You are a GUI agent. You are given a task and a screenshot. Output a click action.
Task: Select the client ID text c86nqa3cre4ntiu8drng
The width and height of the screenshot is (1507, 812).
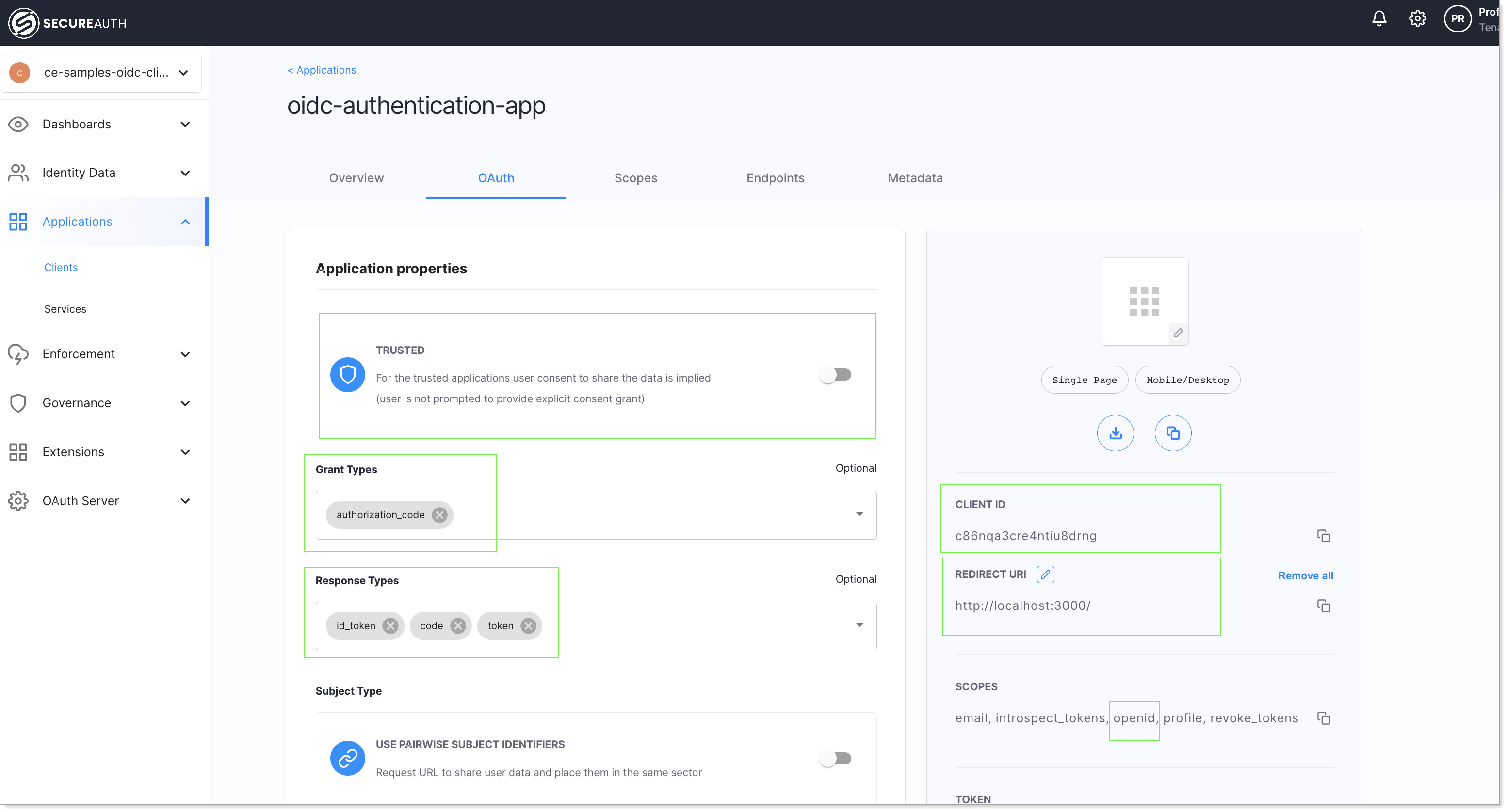pyautogui.click(x=1025, y=536)
